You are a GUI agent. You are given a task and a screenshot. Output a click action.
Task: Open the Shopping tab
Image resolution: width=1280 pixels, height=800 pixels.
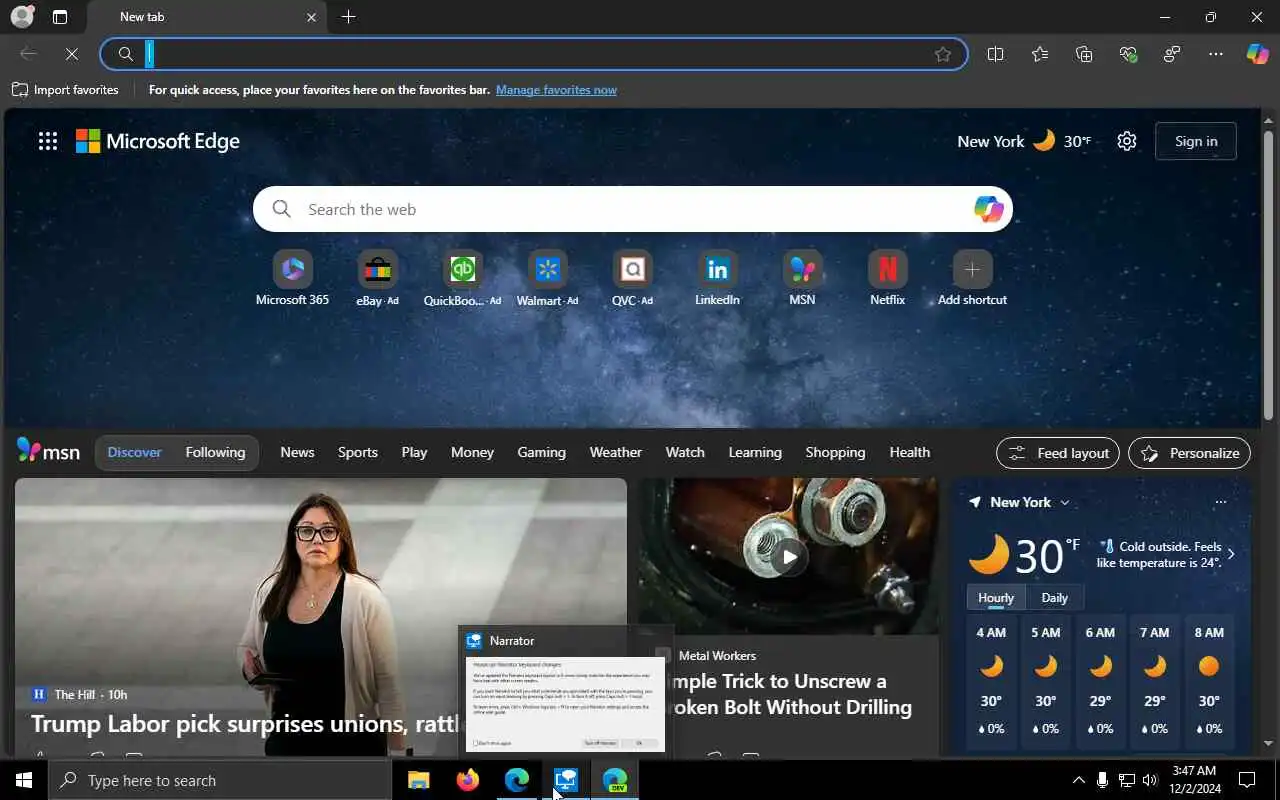pos(835,452)
